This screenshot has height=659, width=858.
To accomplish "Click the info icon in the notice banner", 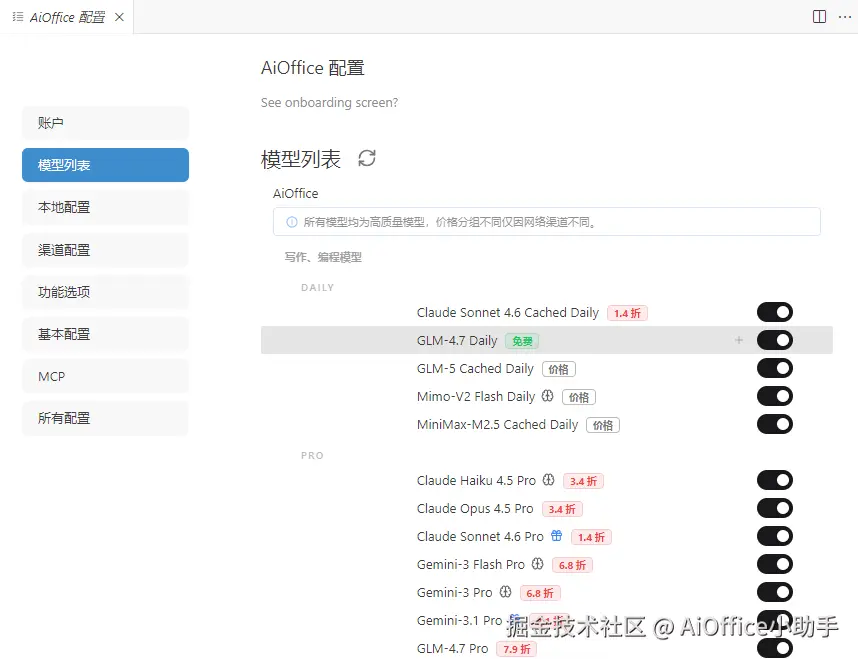I will (x=292, y=222).
